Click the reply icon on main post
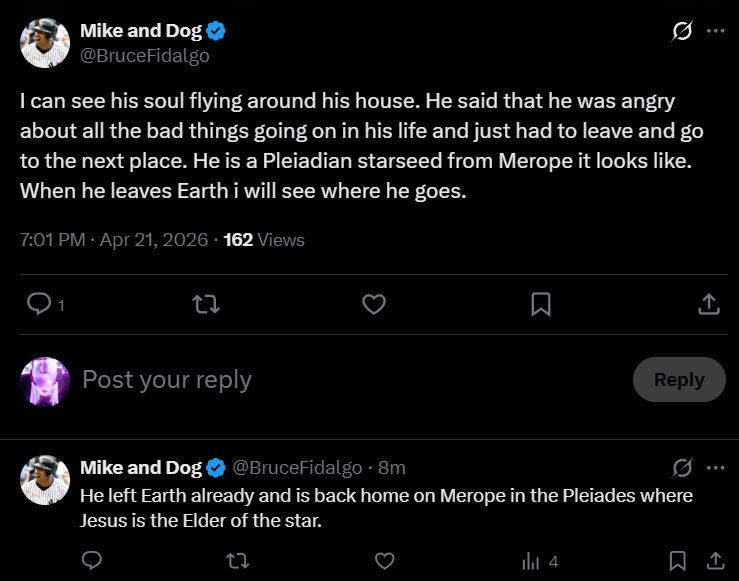Image resolution: width=739 pixels, height=581 pixels. 39,304
